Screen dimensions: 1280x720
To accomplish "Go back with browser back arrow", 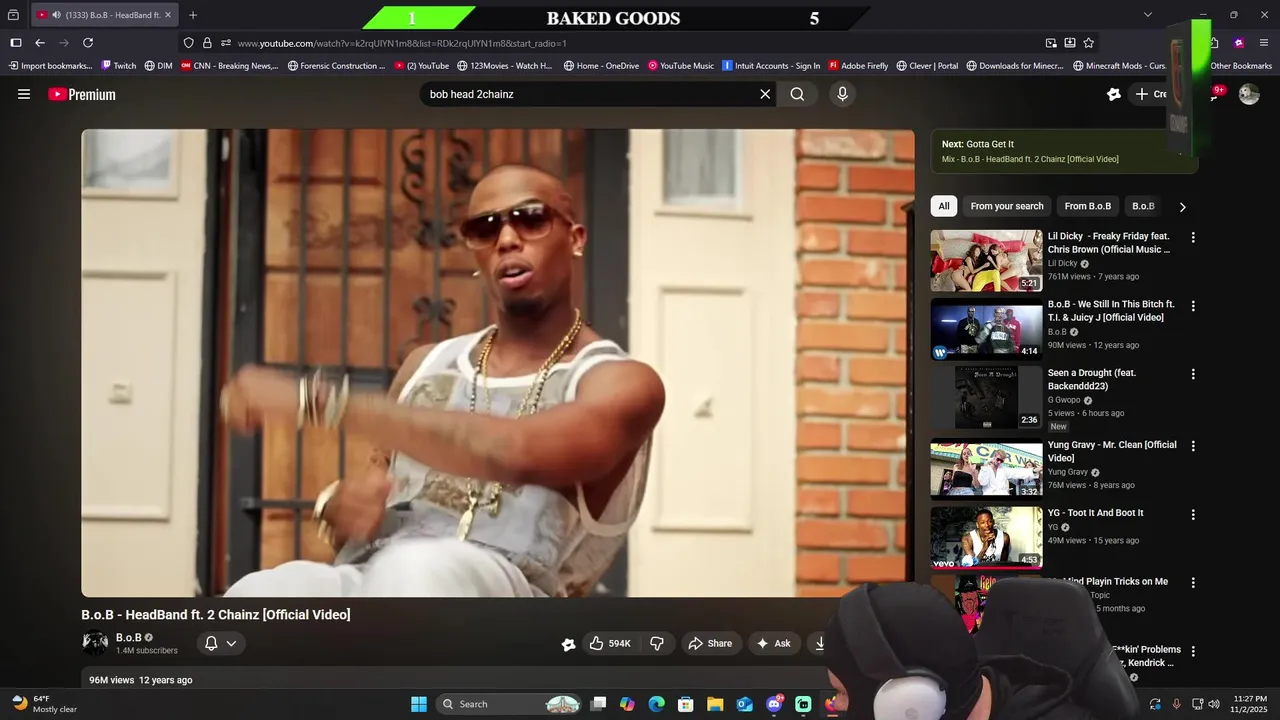I will tap(40, 43).
